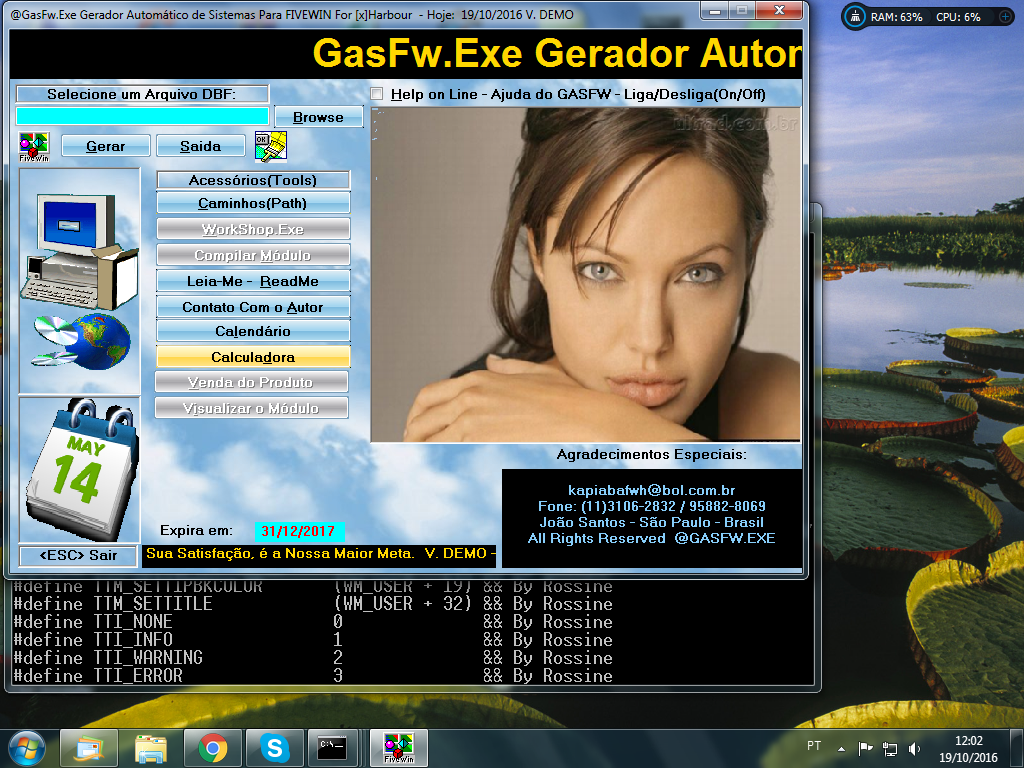This screenshot has height=768, width=1024.
Task: Toggle Help on Line checkbox
Action: pyautogui.click(x=377, y=94)
